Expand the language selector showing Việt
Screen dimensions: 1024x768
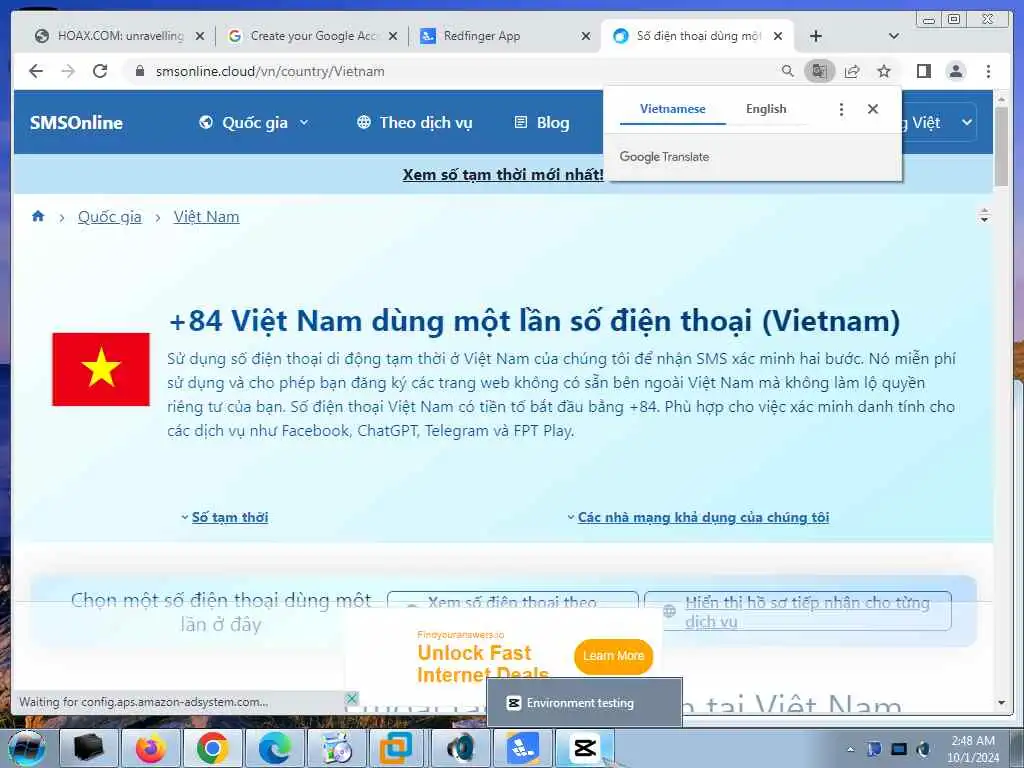[939, 122]
